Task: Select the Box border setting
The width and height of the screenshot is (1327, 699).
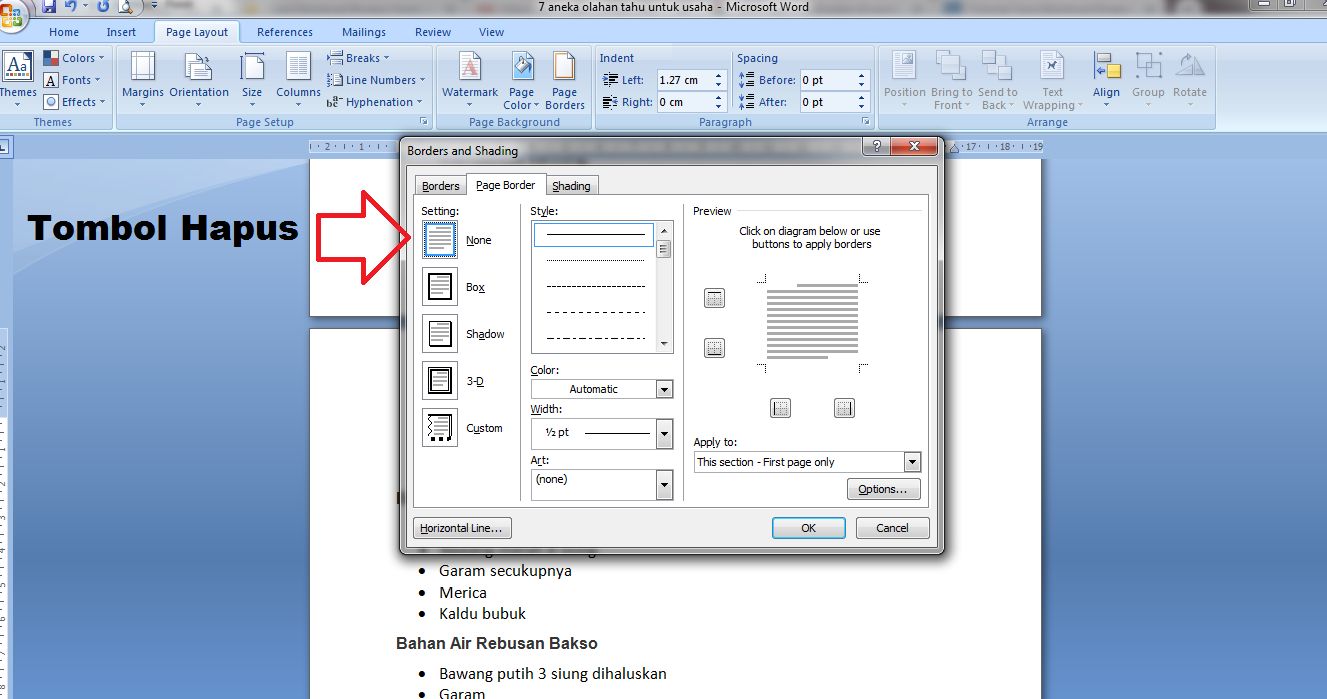Action: click(440, 286)
